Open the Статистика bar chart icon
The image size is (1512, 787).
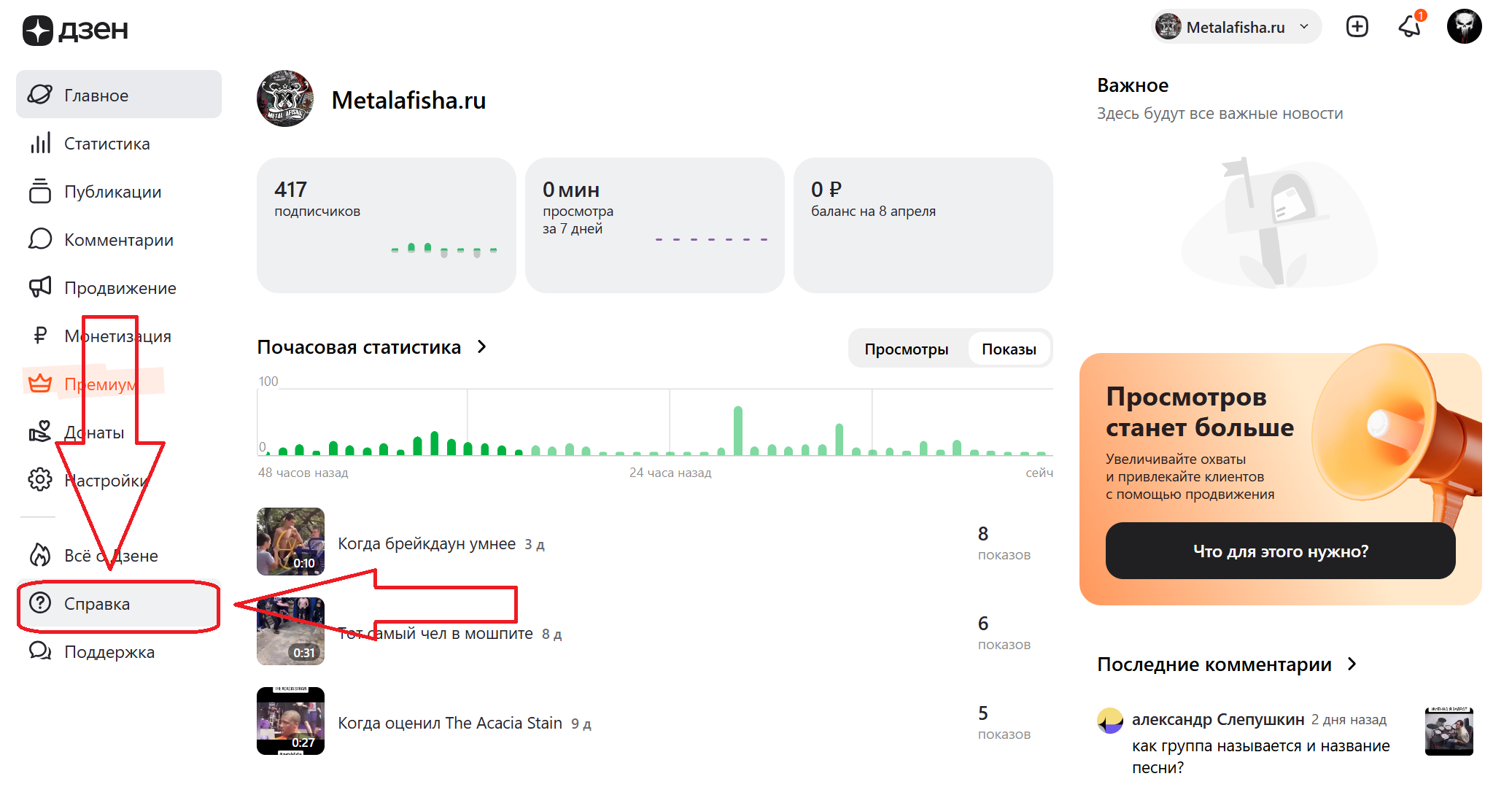tap(40, 144)
